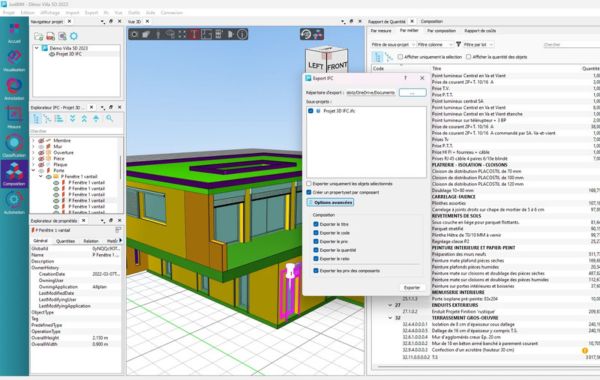Toggle Exporter le ratio checkbox
The height and width of the screenshot is (380, 600).
tap(316, 259)
